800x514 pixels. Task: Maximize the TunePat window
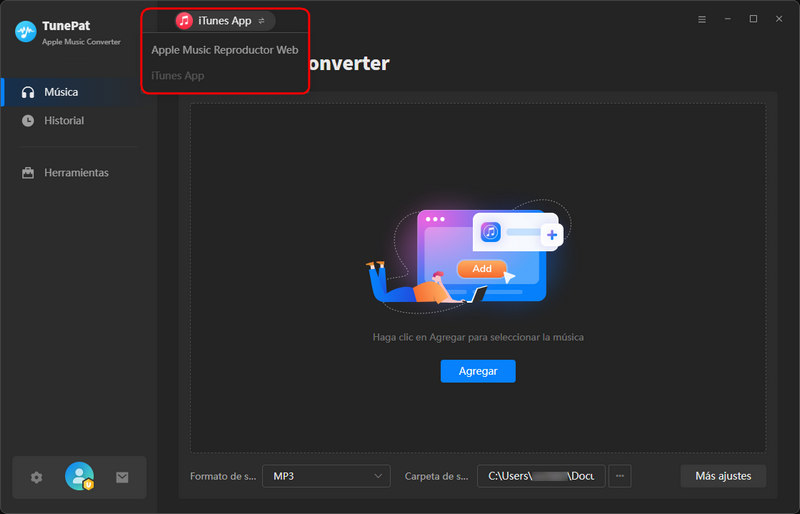pos(753,19)
